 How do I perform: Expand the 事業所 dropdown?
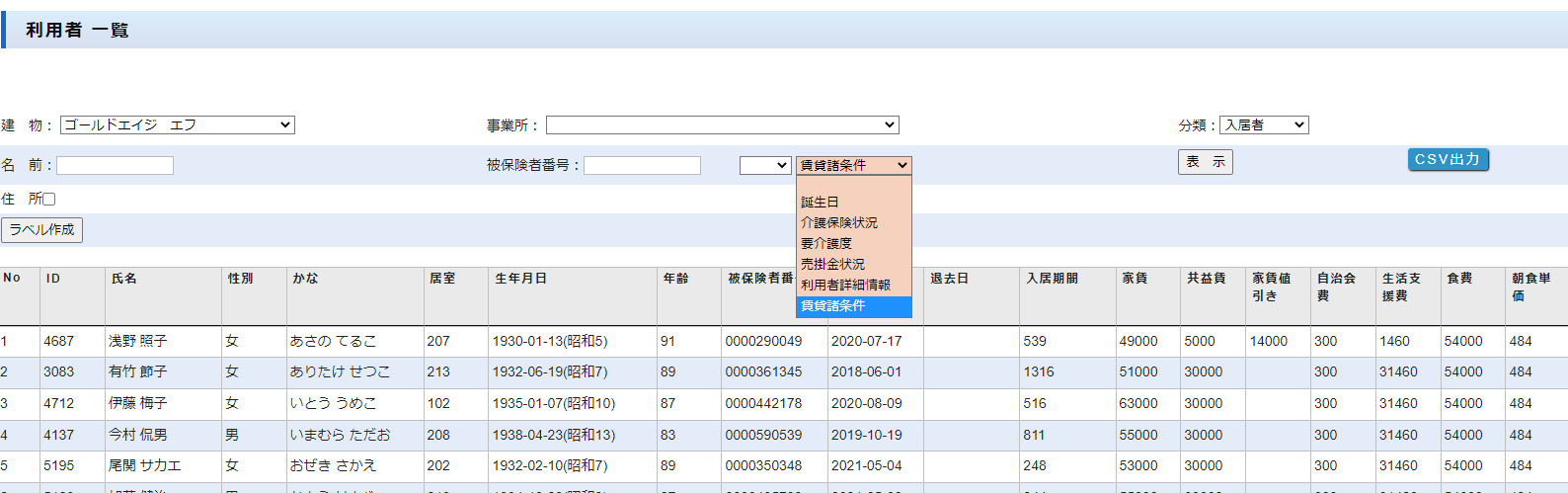tap(722, 125)
